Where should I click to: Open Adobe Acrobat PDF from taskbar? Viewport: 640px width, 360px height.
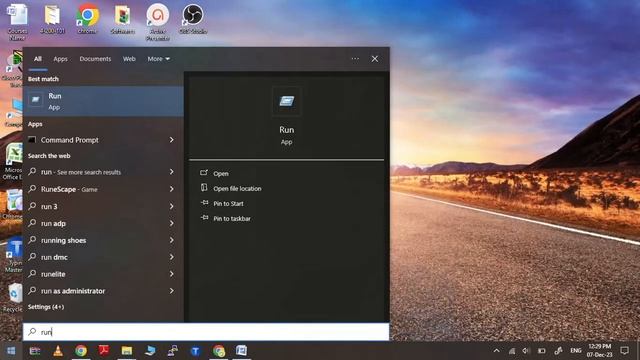click(x=104, y=351)
